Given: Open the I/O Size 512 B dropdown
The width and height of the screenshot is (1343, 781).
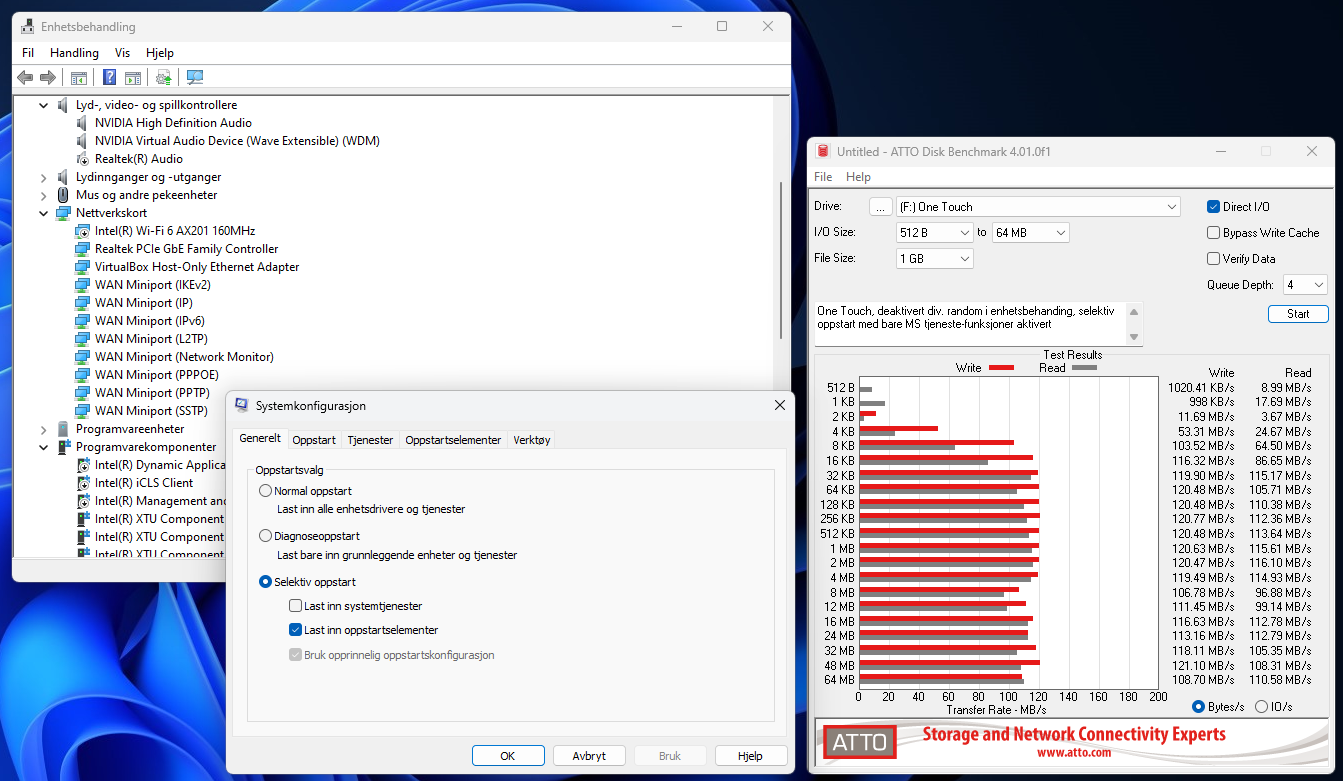Looking at the screenshot, I should [x=935, y=233].
